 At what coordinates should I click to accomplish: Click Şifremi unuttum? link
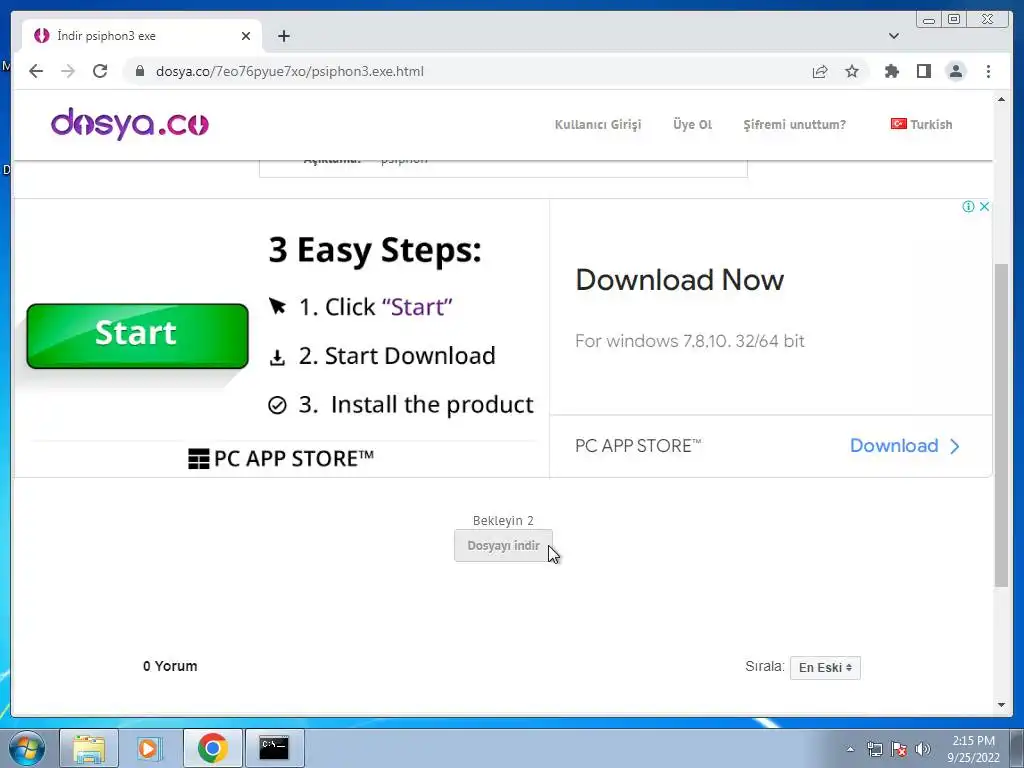pyautogui.click(x=794, y=124)
